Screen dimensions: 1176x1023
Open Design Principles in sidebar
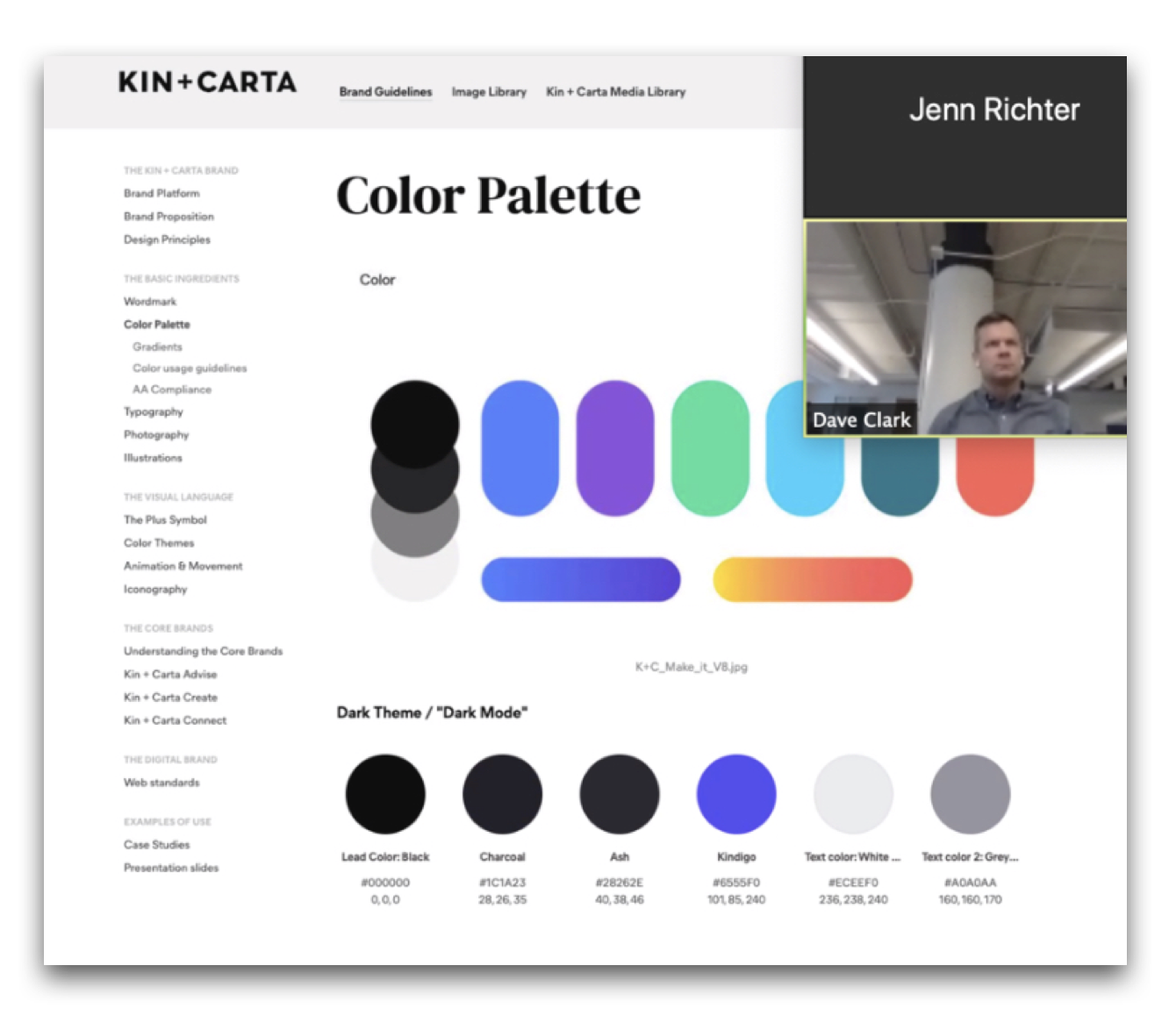(x=167, y=240)
